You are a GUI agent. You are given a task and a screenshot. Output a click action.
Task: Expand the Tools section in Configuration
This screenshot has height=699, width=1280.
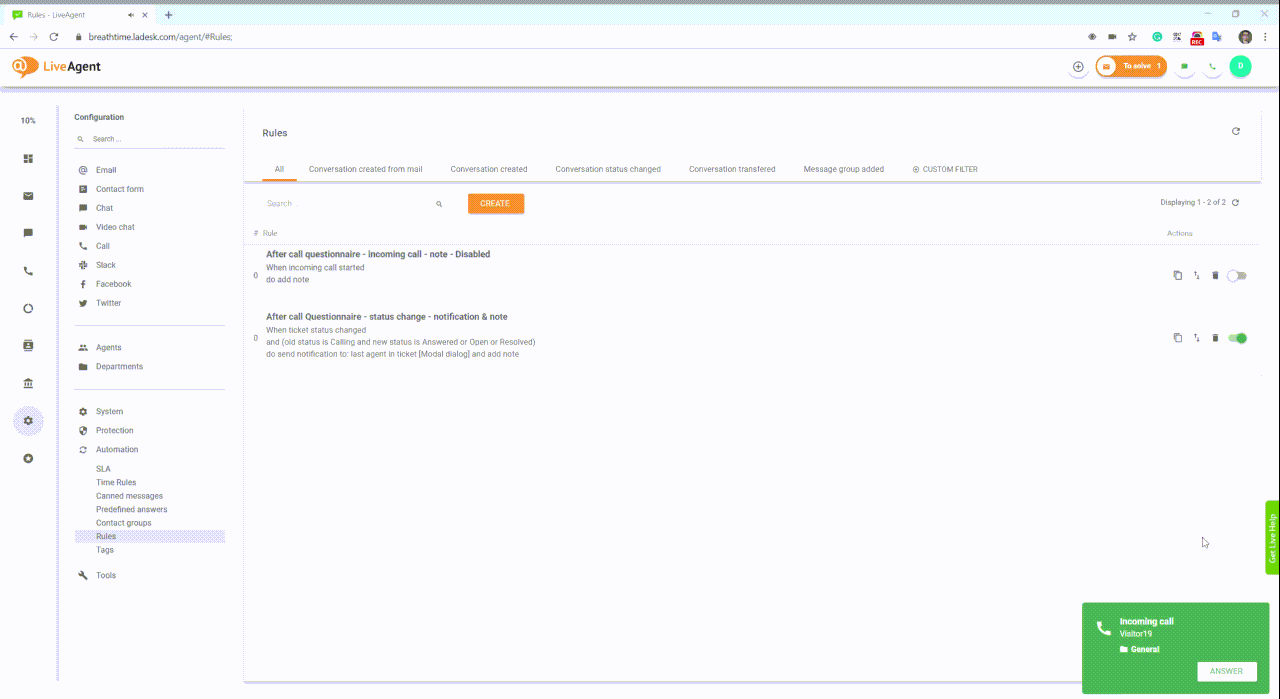(105, 576)
